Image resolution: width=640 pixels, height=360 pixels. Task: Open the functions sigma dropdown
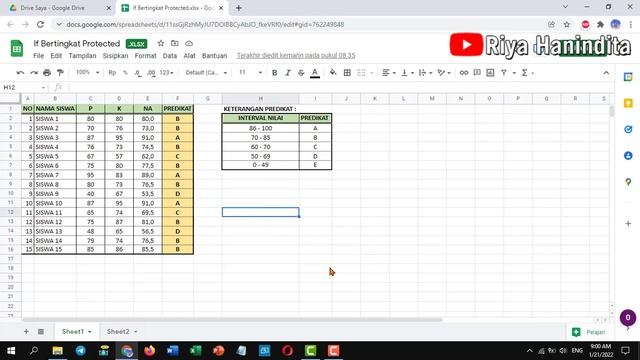(x=527, y=73)
